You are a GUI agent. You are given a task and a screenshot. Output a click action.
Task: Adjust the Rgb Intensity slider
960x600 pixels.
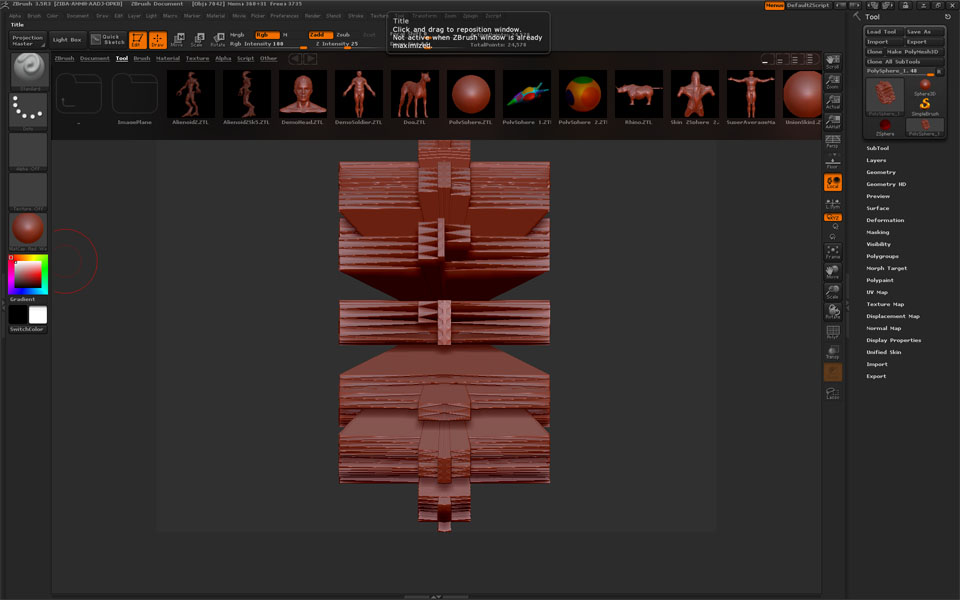(x=268, y=44)
